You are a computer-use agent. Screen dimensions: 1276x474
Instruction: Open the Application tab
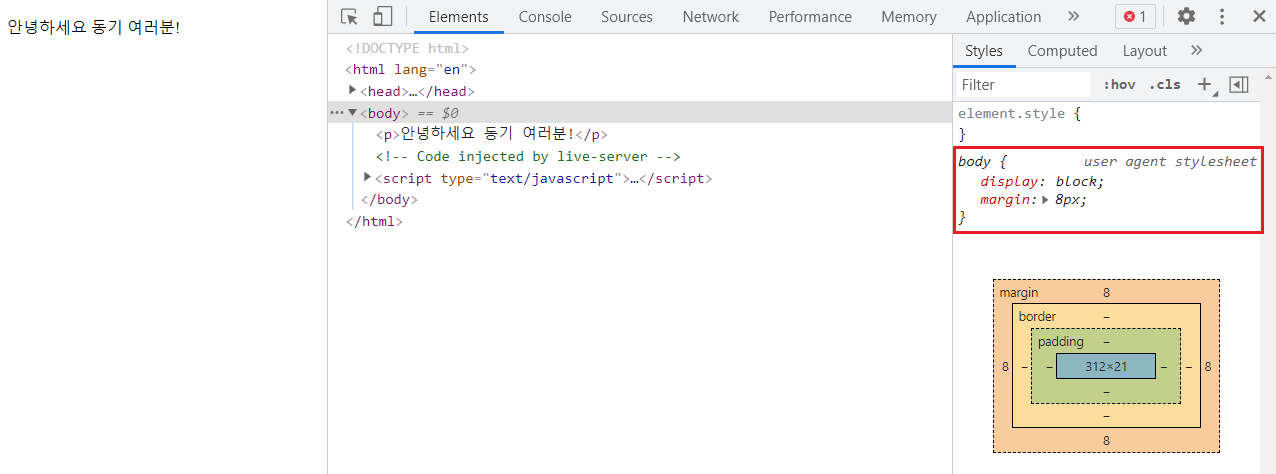tap(1003, 17)
